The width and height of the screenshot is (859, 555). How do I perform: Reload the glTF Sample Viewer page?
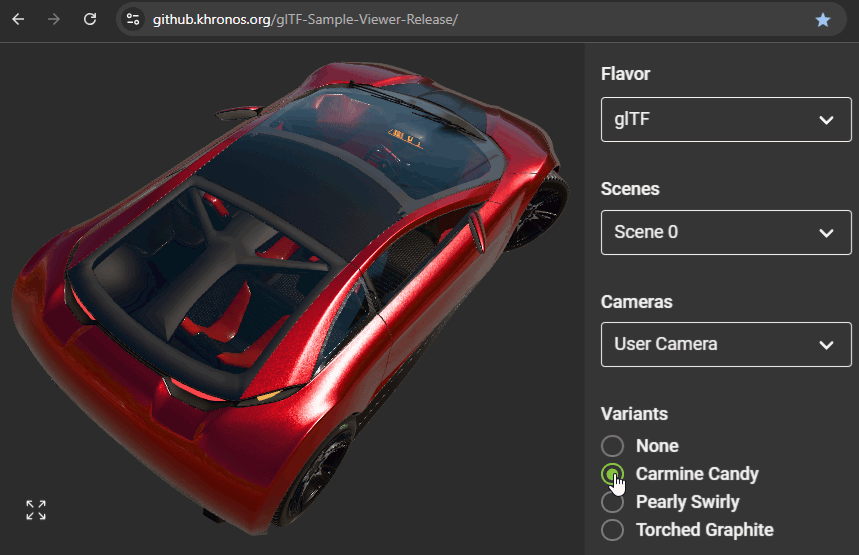pos(90,20)
